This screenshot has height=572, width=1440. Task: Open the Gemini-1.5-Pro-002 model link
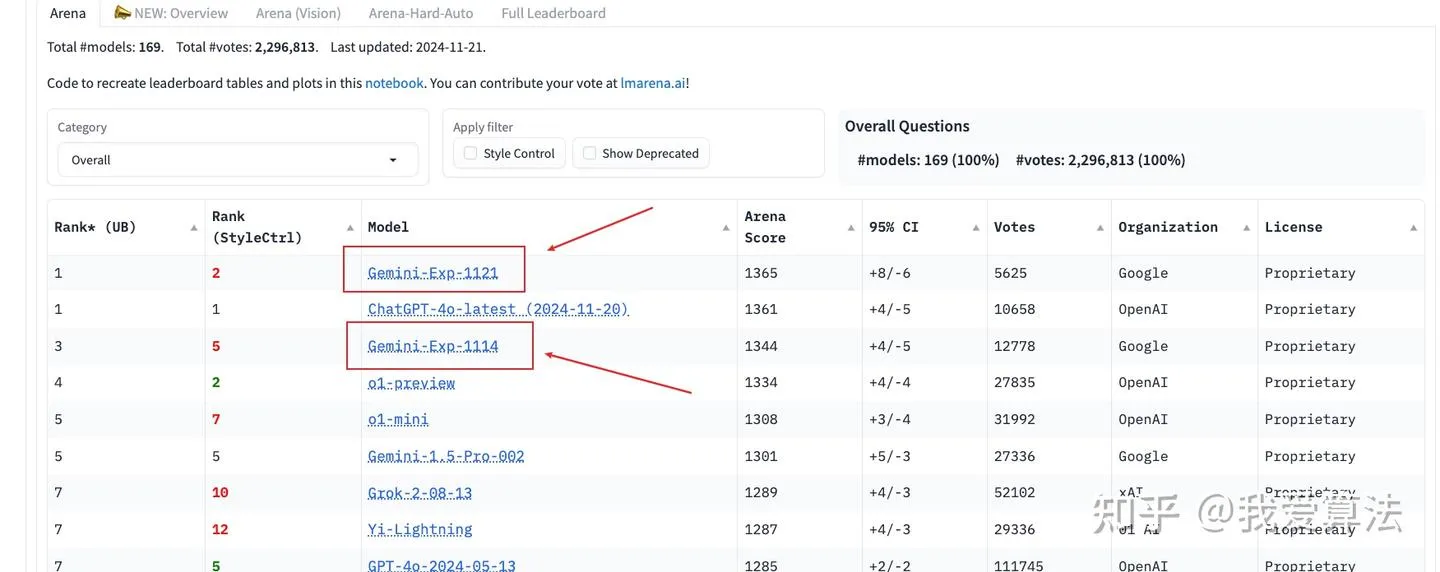click(x=446, y=456)
